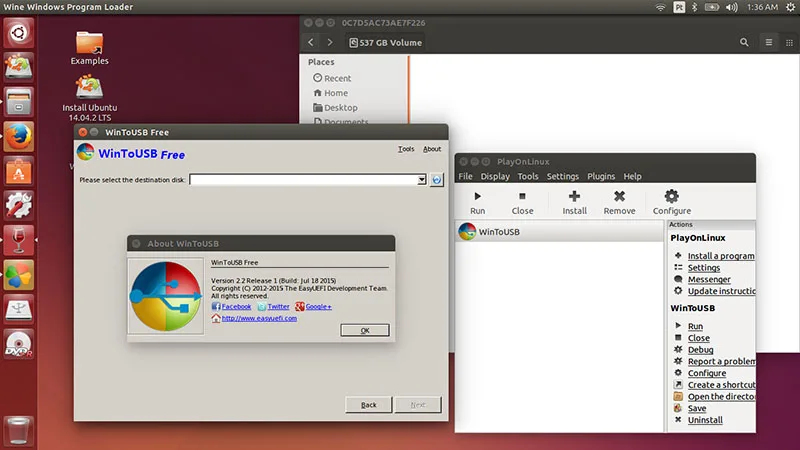Viewport: 800px width, 450px height.
Task: Open the Plugins menu in PlayOnLinux
Action: pyautogui.click(x=601, y=176)
